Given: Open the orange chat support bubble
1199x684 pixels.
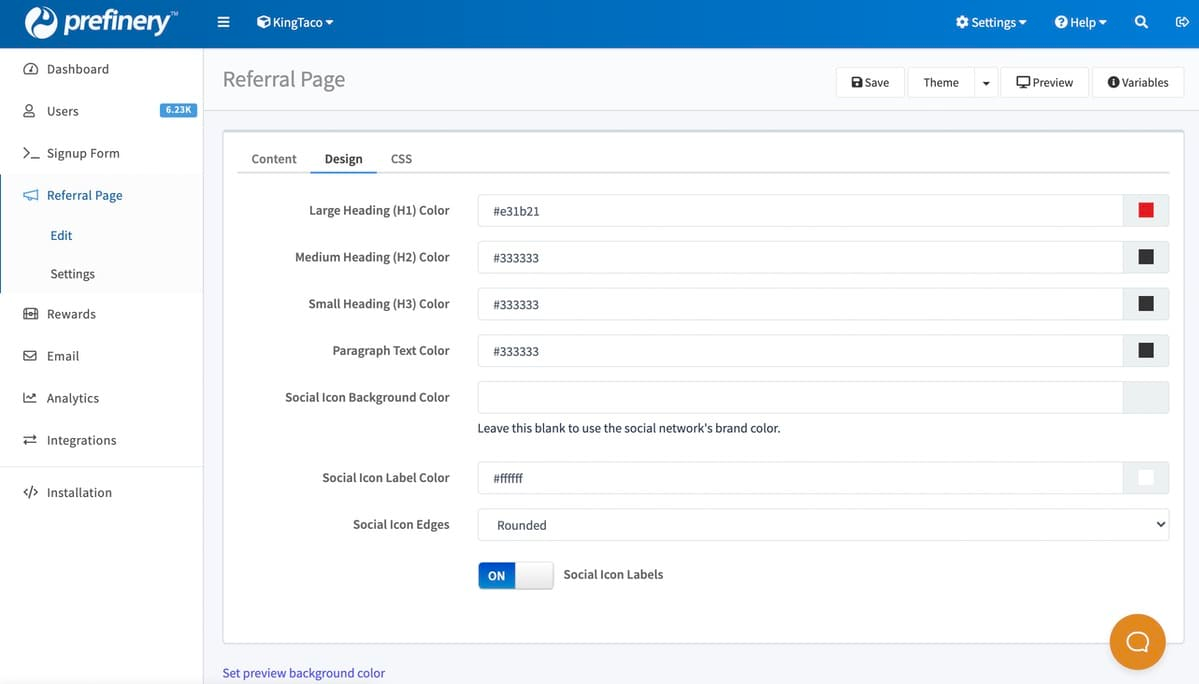Looking at the screenshot, I should point(1137,641).
